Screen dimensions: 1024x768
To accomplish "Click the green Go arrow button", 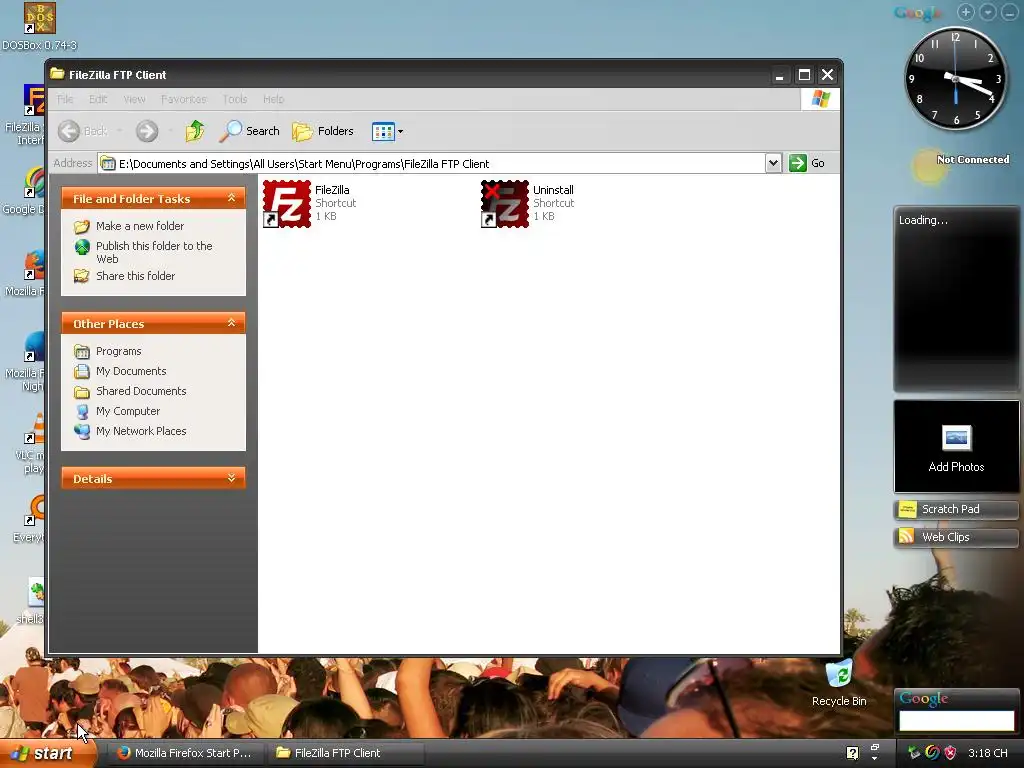I will point(797,163).
